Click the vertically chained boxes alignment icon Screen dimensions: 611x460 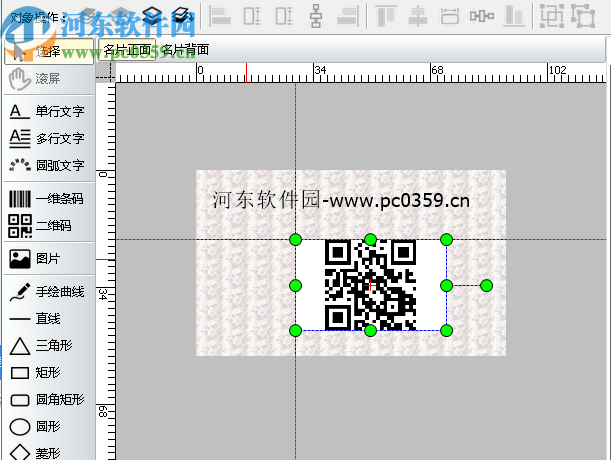316,16
